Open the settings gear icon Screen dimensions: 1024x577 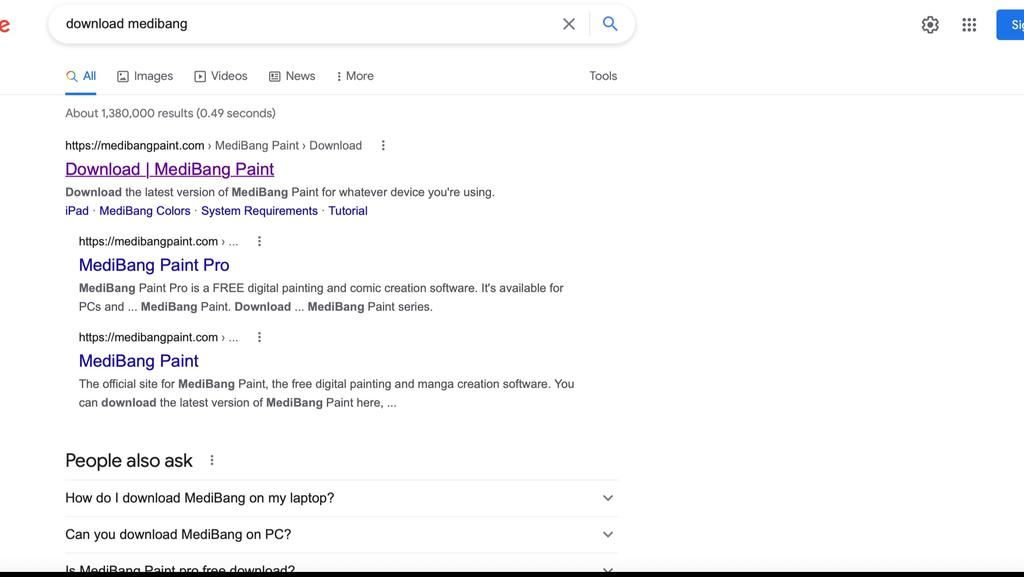tap(930, 25)
